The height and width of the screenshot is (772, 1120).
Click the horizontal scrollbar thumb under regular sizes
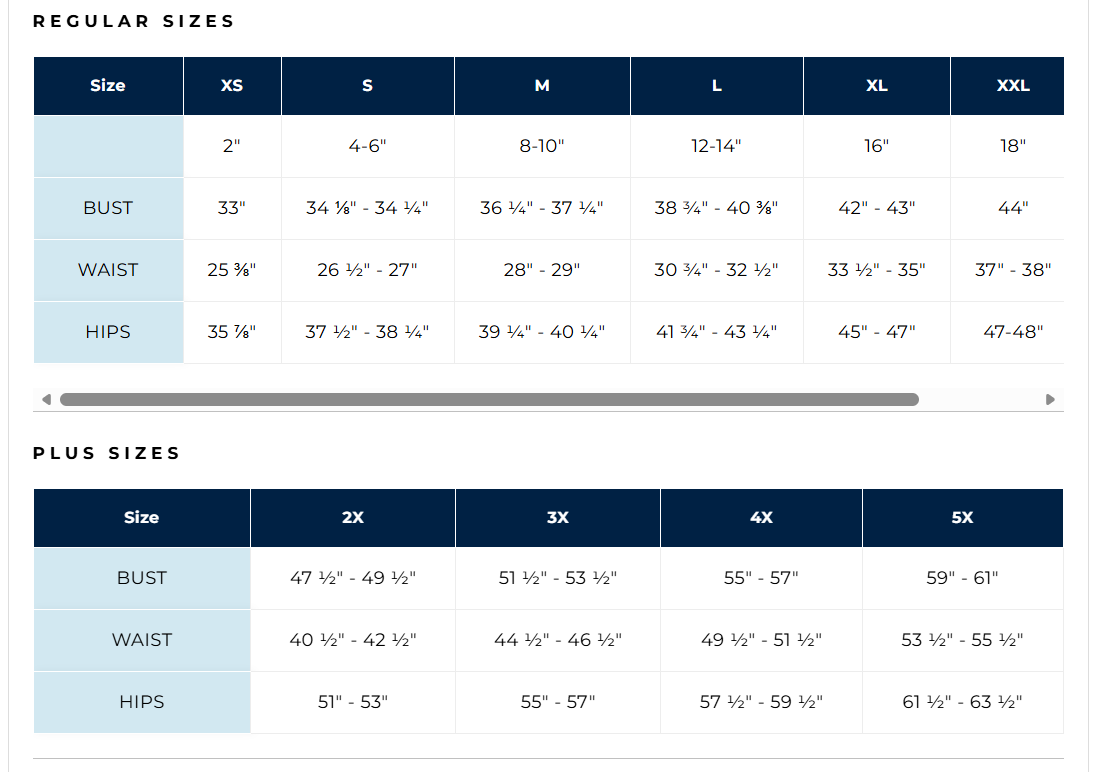click(489, 399)
